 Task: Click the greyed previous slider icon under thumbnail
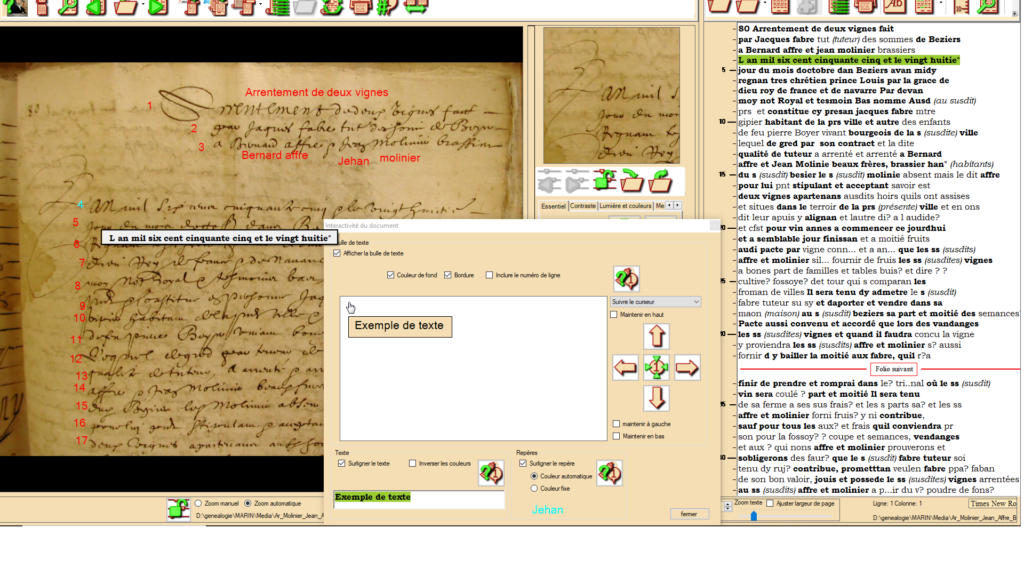coord(549,180)
